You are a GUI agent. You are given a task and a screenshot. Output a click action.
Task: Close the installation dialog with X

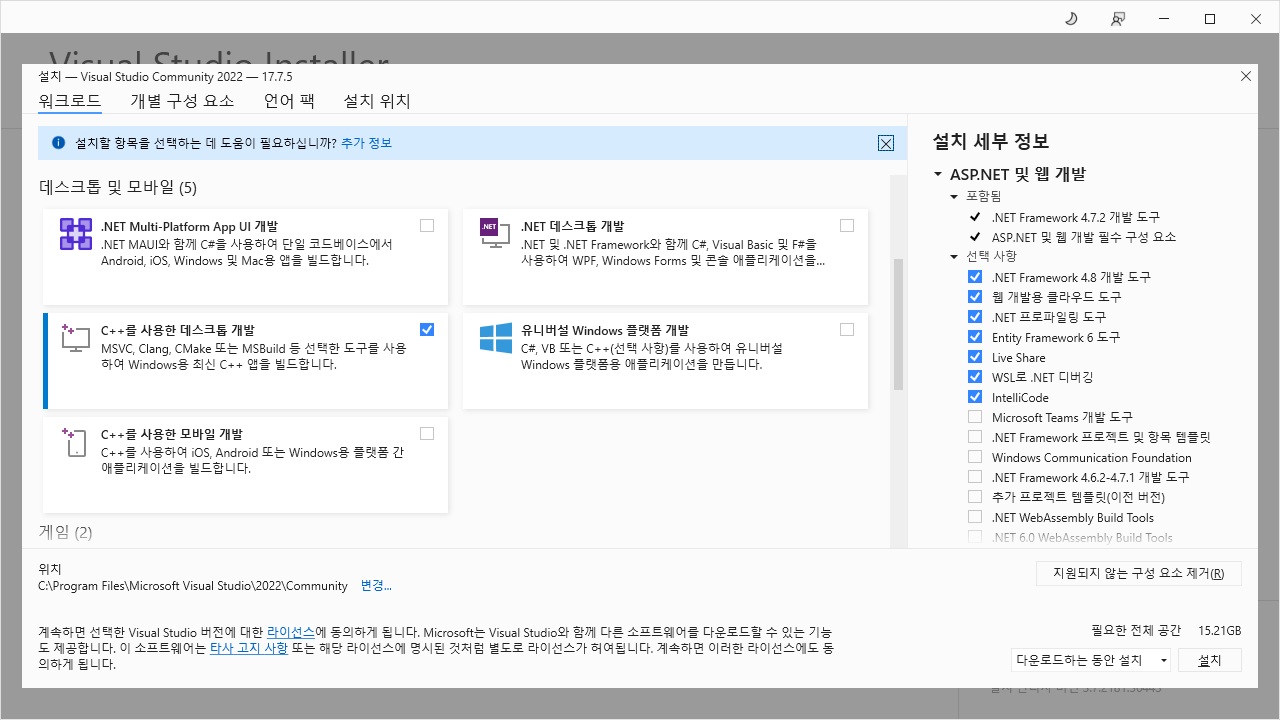(x=1246, y=76)
